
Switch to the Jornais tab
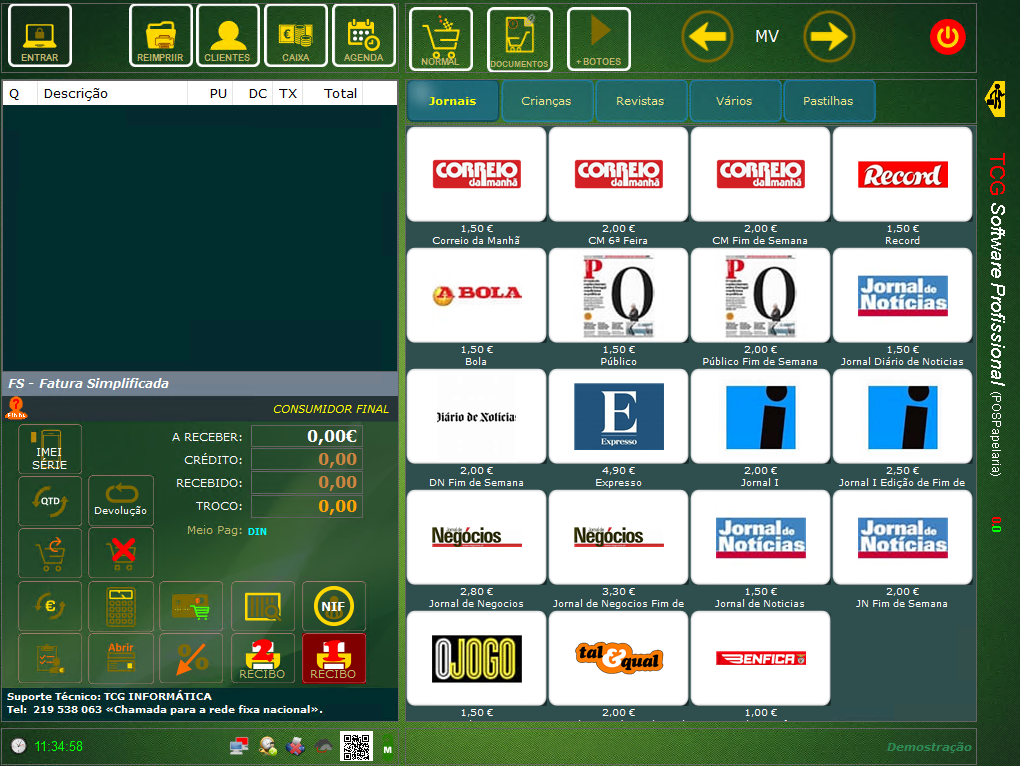coord(453,101)
